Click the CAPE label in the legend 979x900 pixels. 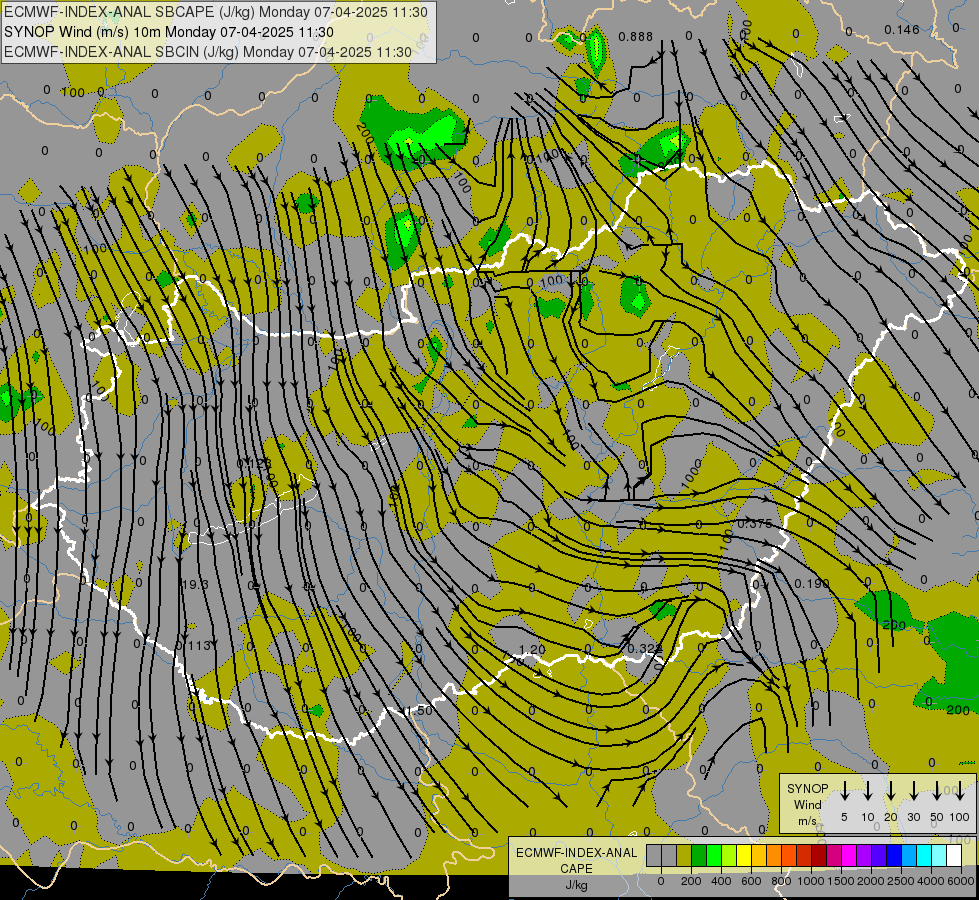pyautogui.click(x=576, y=869)
